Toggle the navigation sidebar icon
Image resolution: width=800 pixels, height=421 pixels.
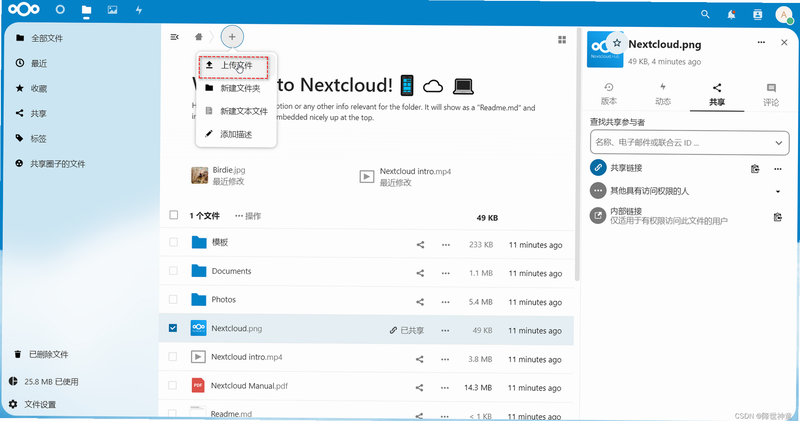(174, 37)
